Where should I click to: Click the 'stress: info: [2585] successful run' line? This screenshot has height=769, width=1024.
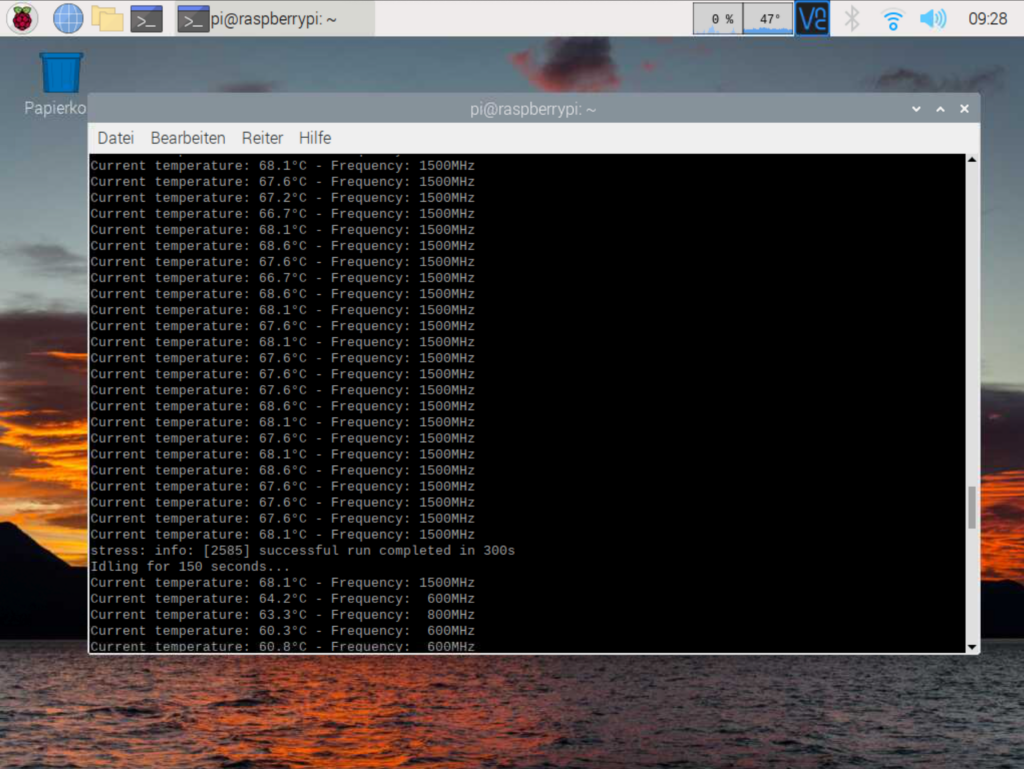(302, 550)
